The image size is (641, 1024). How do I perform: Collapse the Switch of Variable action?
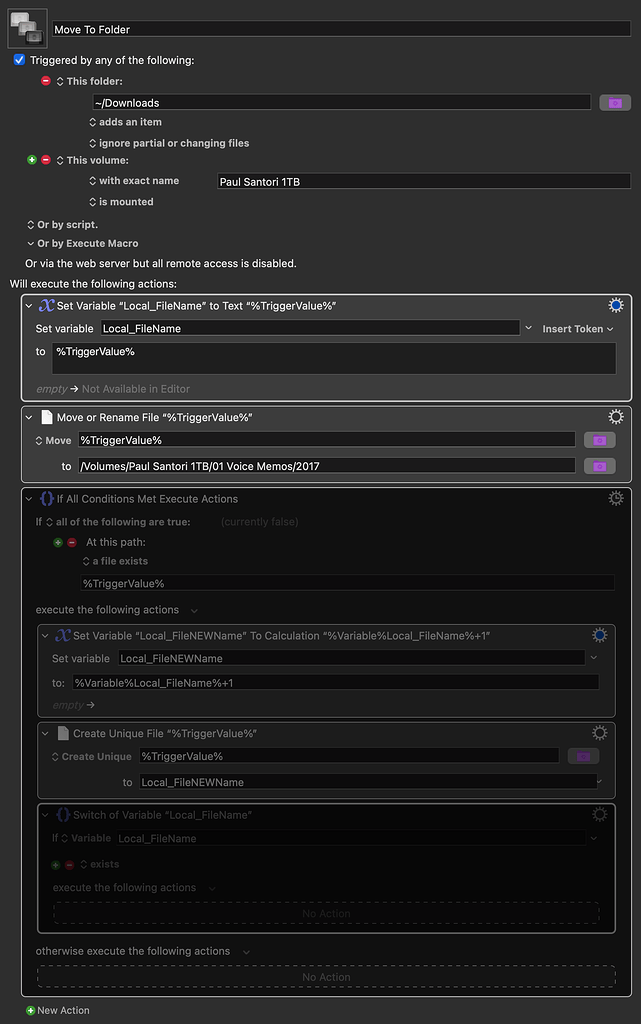click(x=45, y=815)
